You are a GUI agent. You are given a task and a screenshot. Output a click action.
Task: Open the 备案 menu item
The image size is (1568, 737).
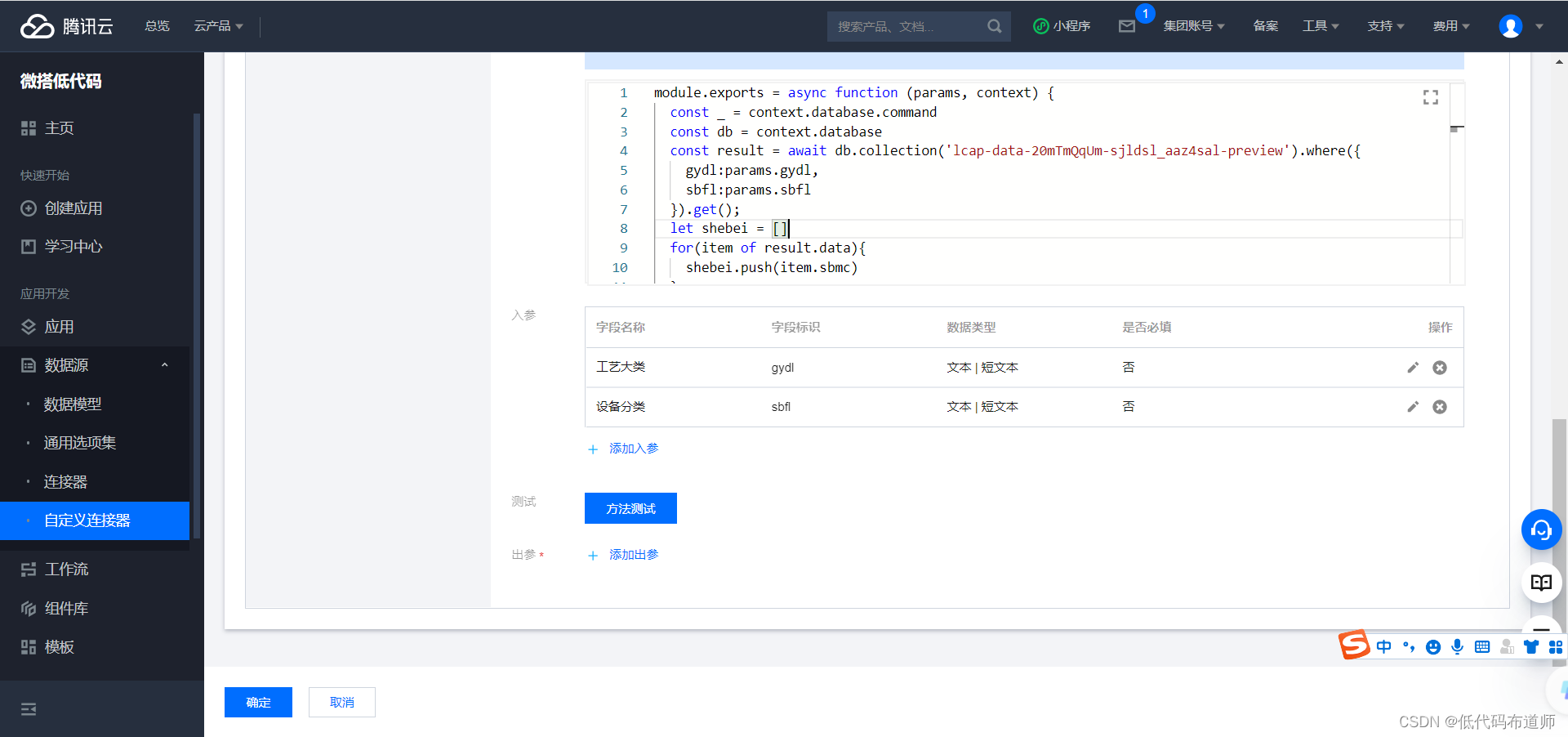(1266, 26)
